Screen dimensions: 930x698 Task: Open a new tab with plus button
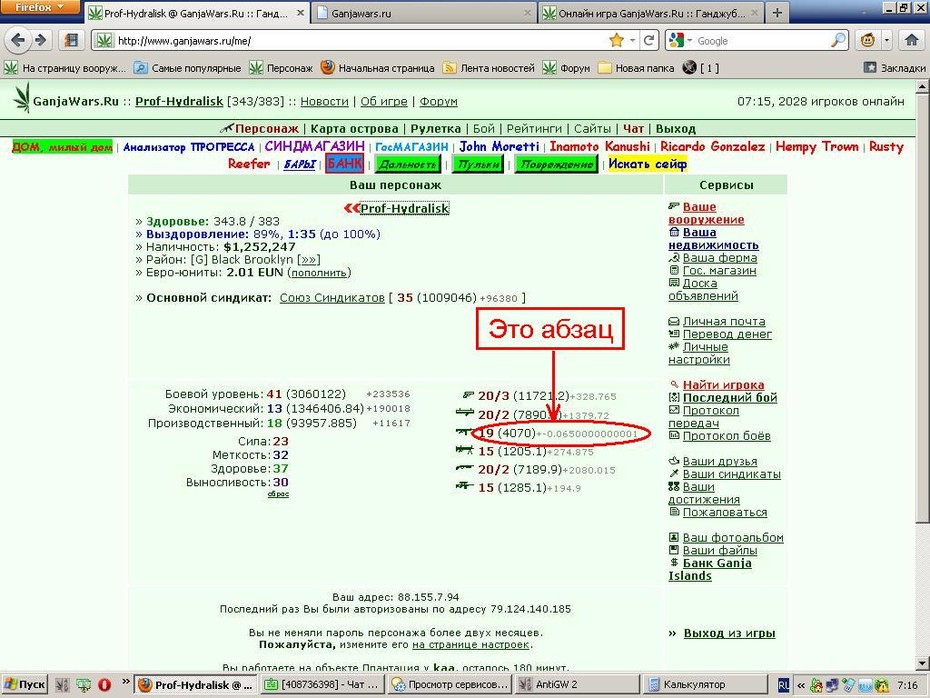777,12
